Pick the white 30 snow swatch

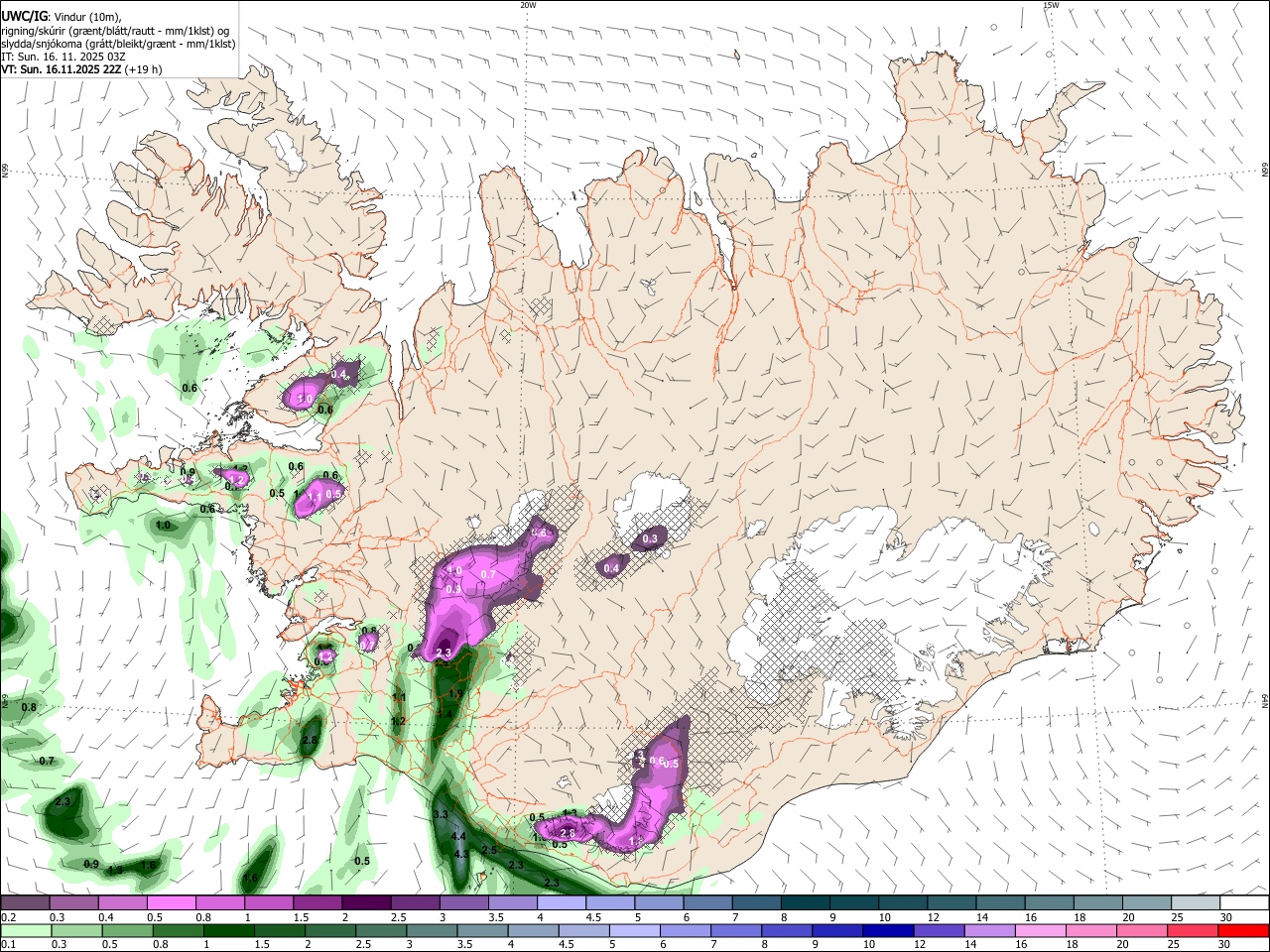pos(1244,902)
